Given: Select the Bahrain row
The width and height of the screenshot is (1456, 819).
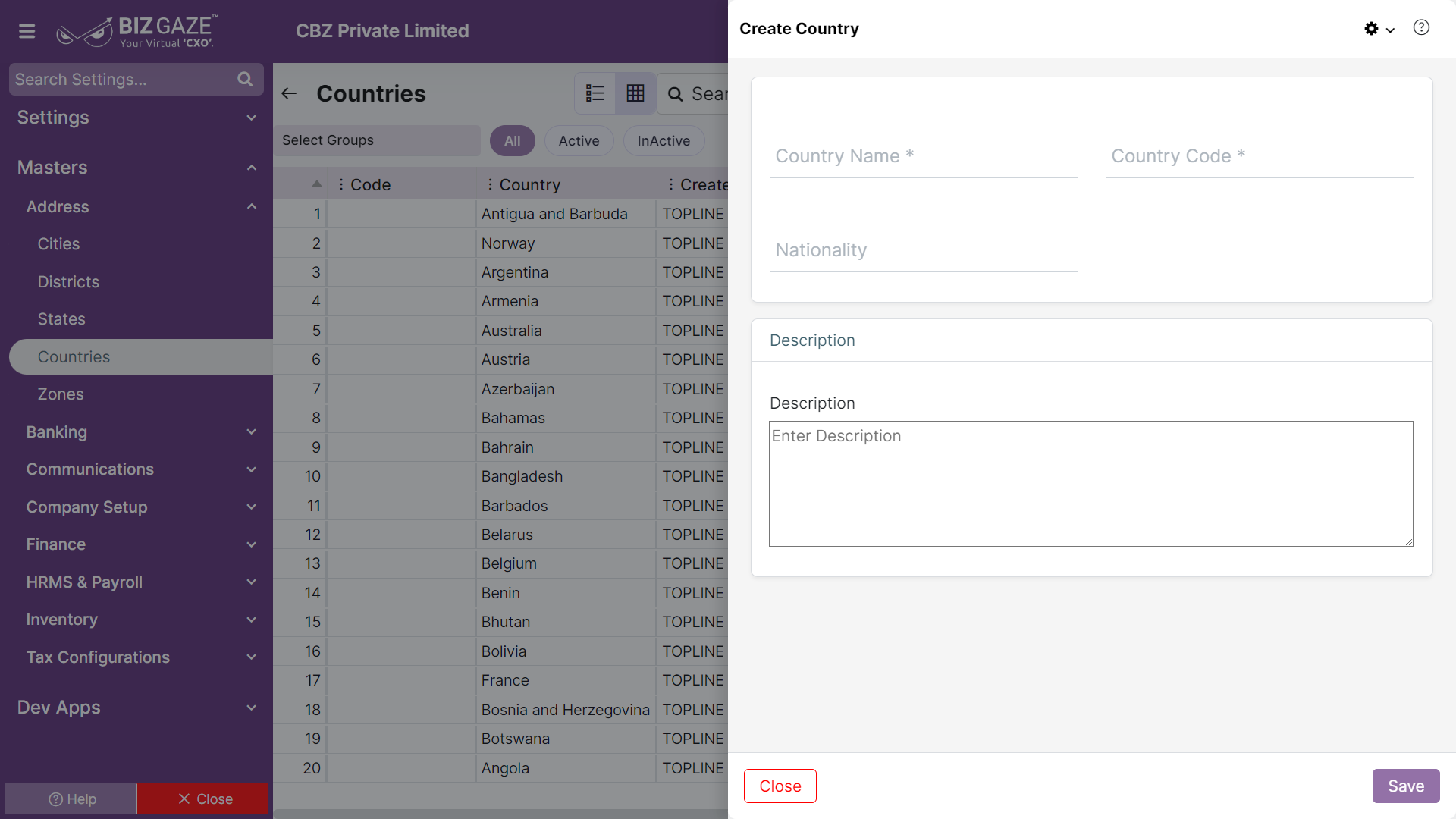Looking at the screenshot, I should click(x=500, y=447).
